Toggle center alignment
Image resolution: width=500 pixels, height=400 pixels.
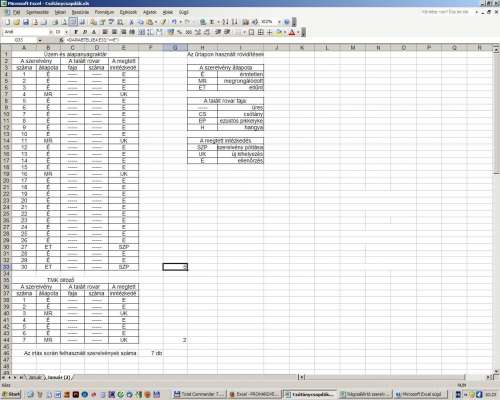[x=114, y=32]
